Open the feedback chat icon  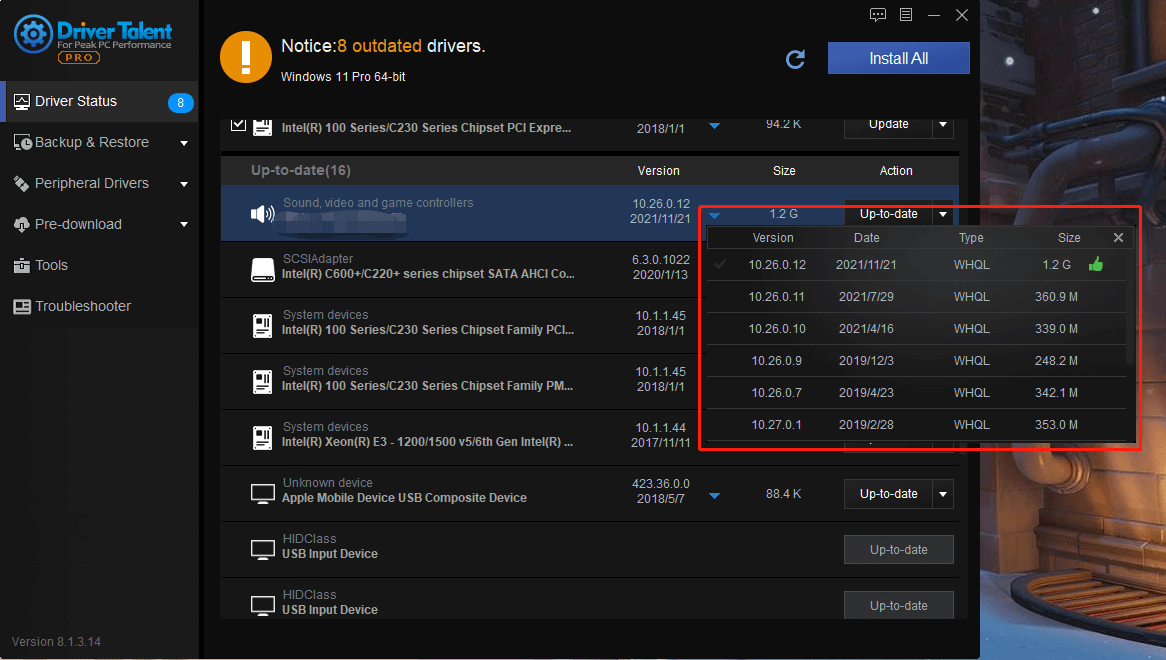[x=877, y=15]
